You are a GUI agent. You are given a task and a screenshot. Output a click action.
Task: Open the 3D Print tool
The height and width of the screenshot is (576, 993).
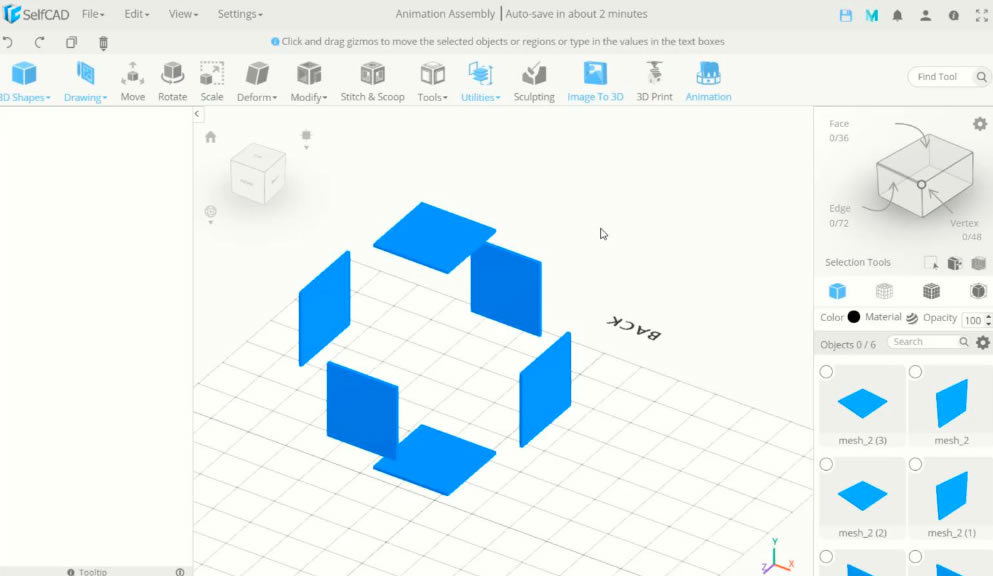click(654, 81)
